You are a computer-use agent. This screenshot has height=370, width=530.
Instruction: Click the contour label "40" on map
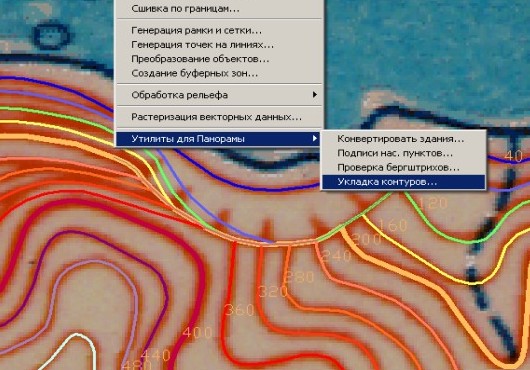pyautogui.click(x=513, y=156)
